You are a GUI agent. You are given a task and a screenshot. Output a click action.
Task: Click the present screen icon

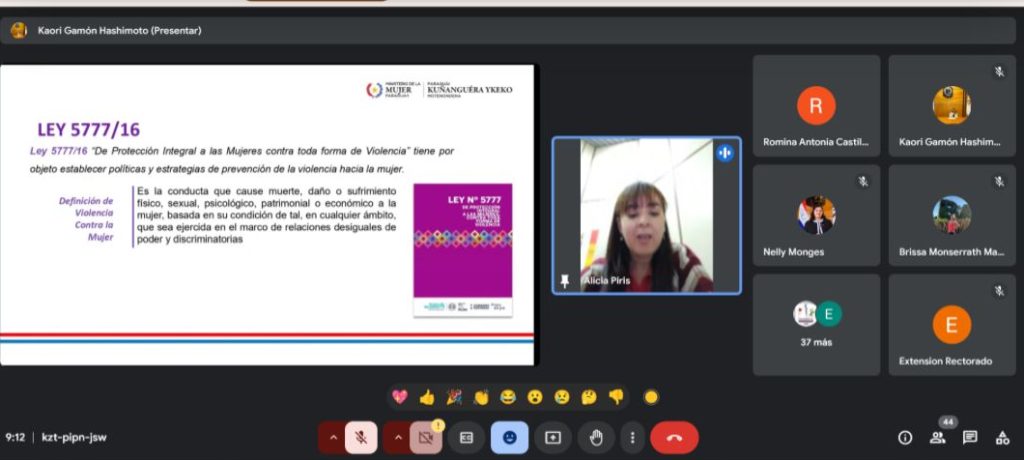[553, 437]
